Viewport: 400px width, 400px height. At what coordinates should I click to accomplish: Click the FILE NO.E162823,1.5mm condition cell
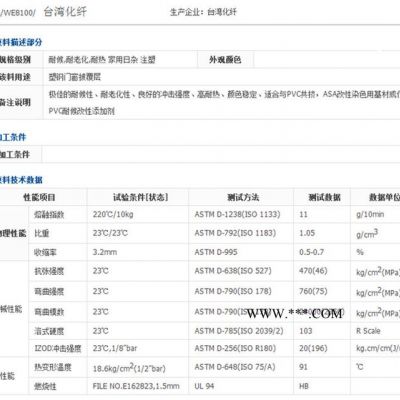(136, 386)
